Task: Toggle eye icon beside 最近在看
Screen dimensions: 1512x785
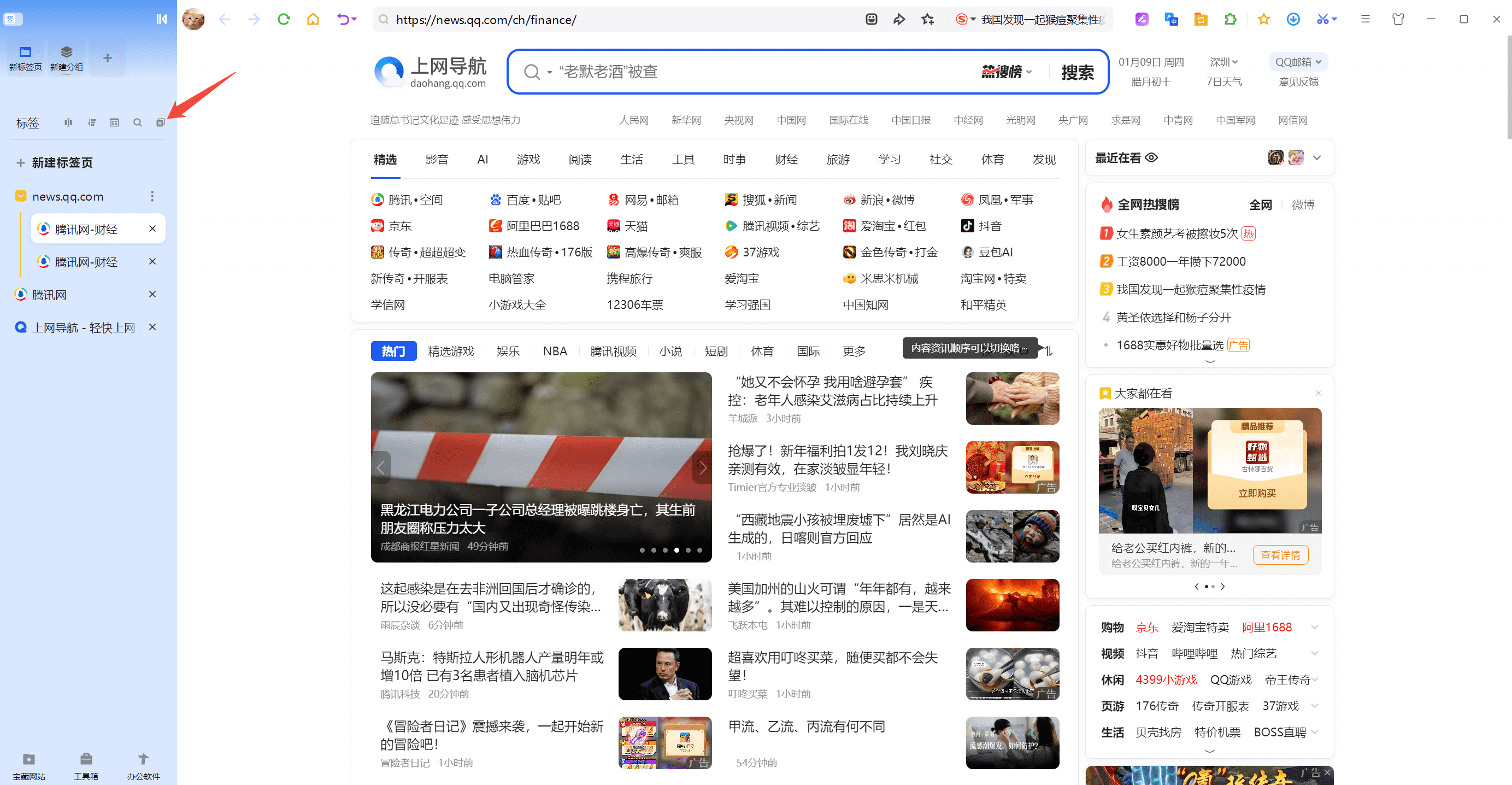Action: click(1151, 157)
